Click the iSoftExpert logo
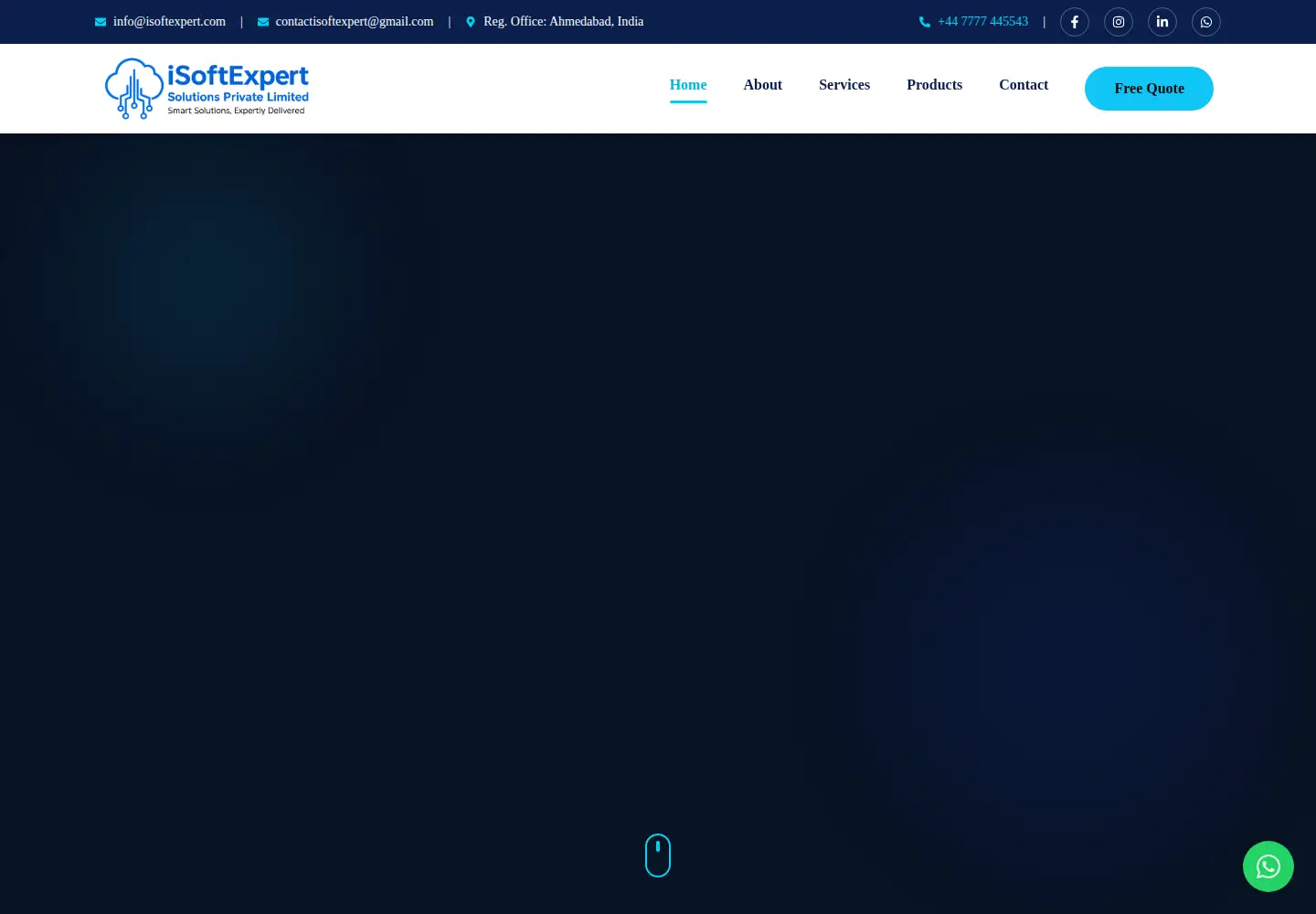 coord(207,89)
